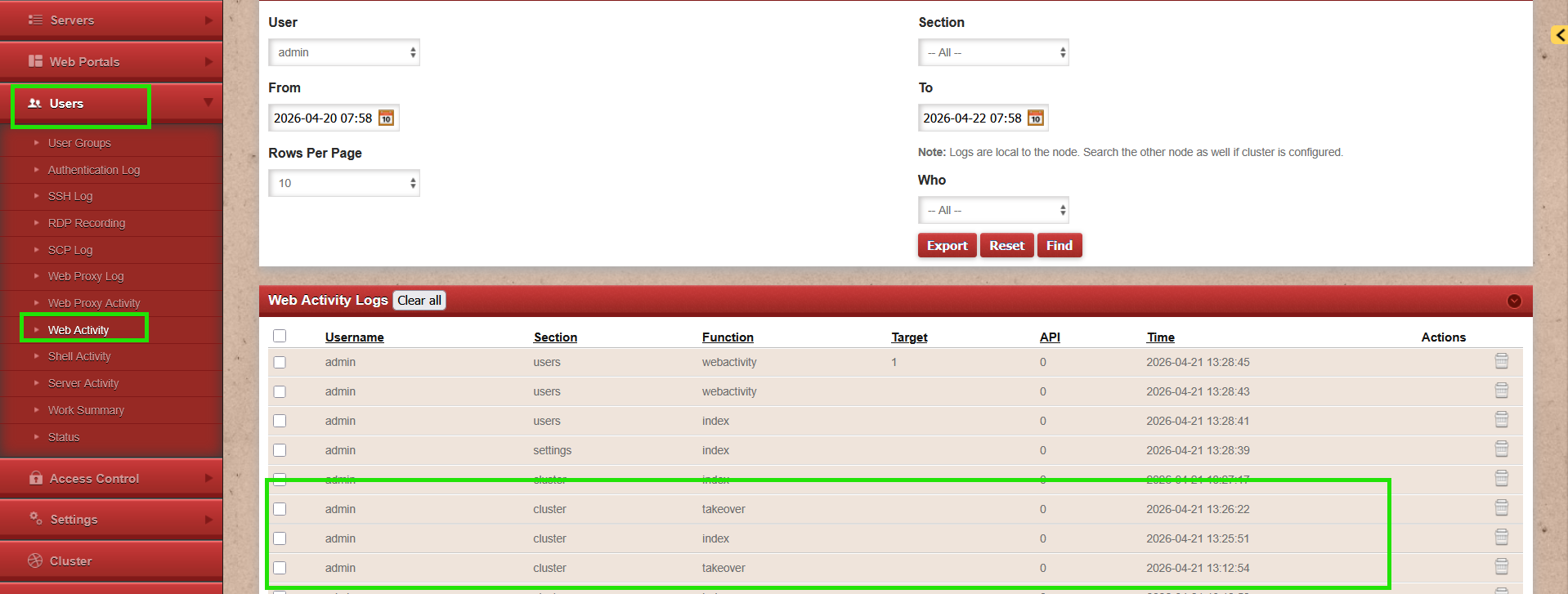1568x594 pixels.
Task: Expand the Settings menu arrow
Action: [208, 519]
